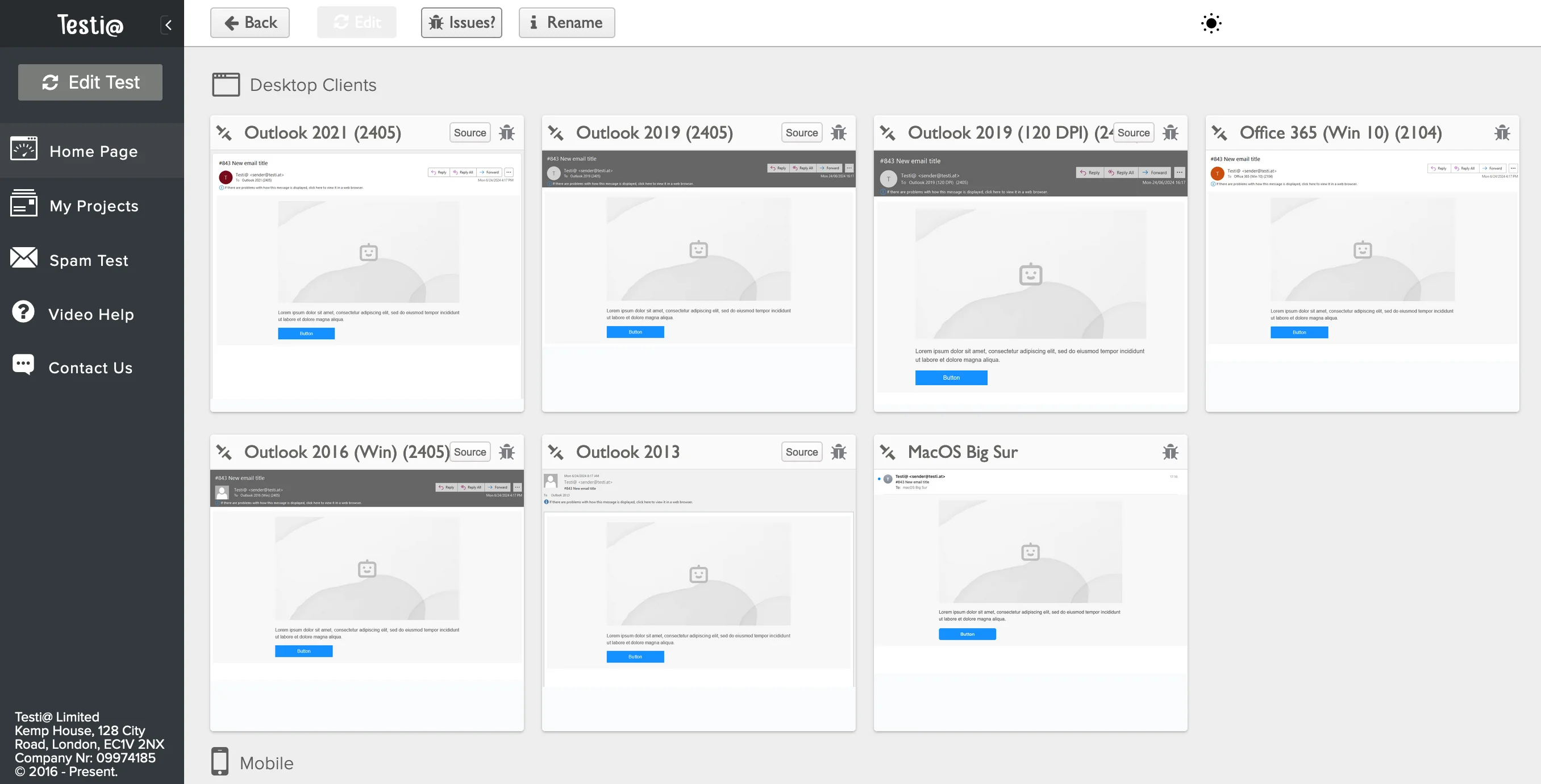Open the Outlook 2016 (Win) preview thumbnail
This screenshot has width=1541, height=784.
click(366, 600)
